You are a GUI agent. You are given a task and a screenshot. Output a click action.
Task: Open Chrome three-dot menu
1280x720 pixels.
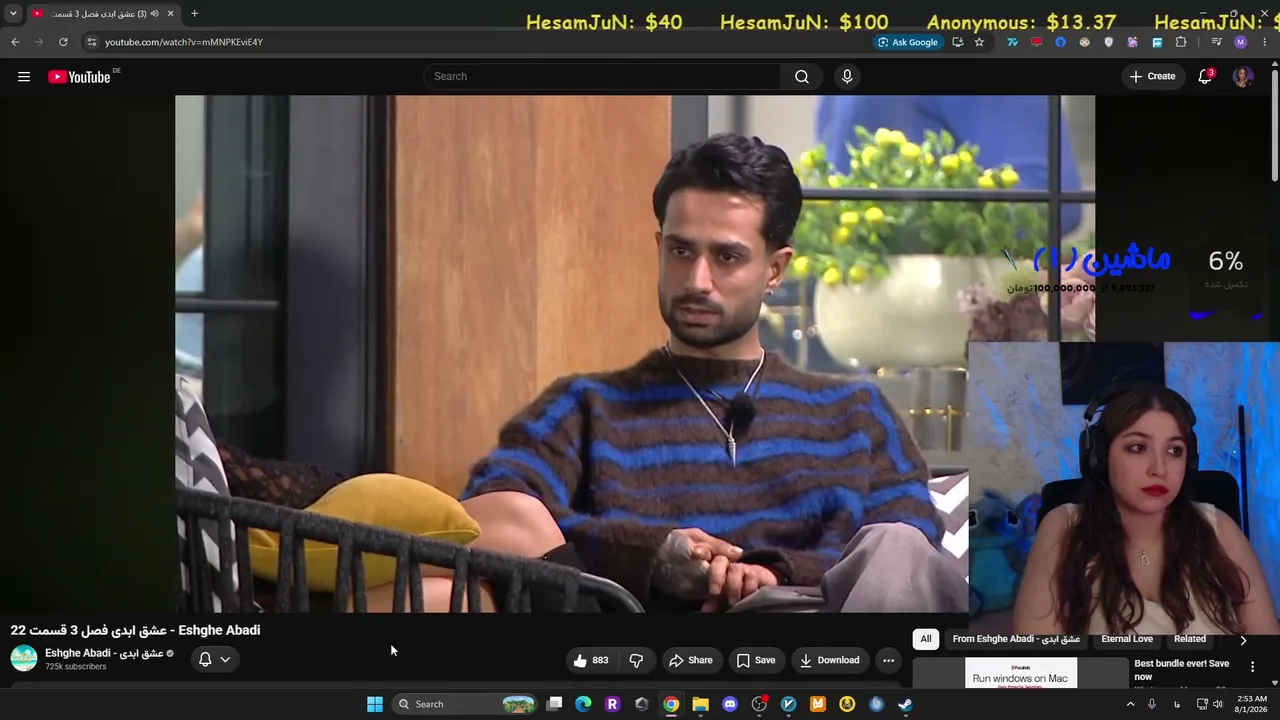pos(1265,42)
